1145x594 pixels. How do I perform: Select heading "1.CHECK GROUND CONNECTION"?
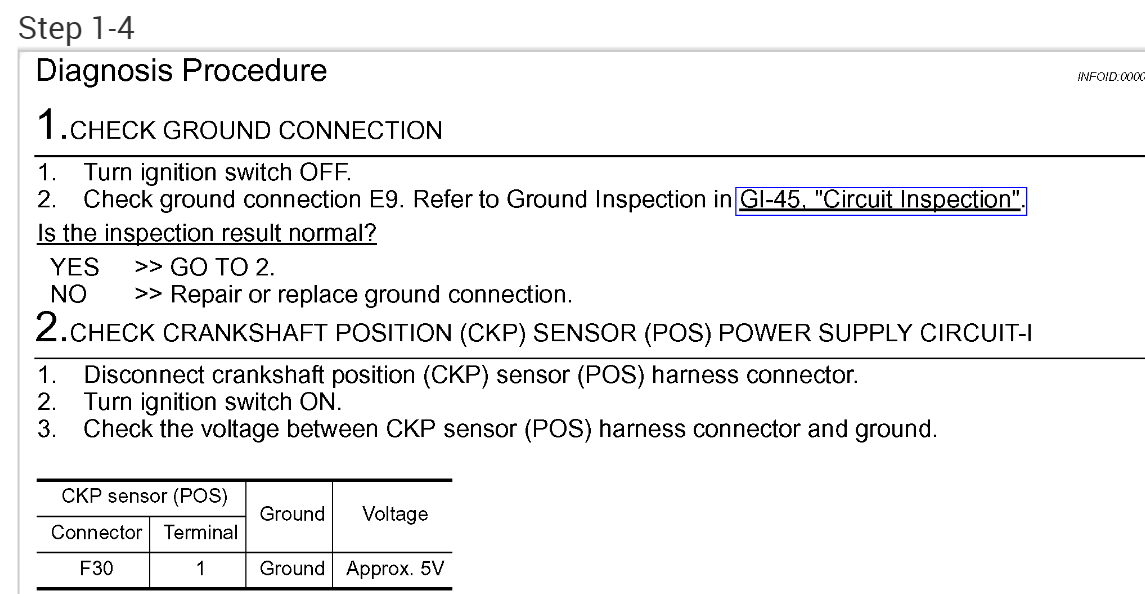[237, 129]
